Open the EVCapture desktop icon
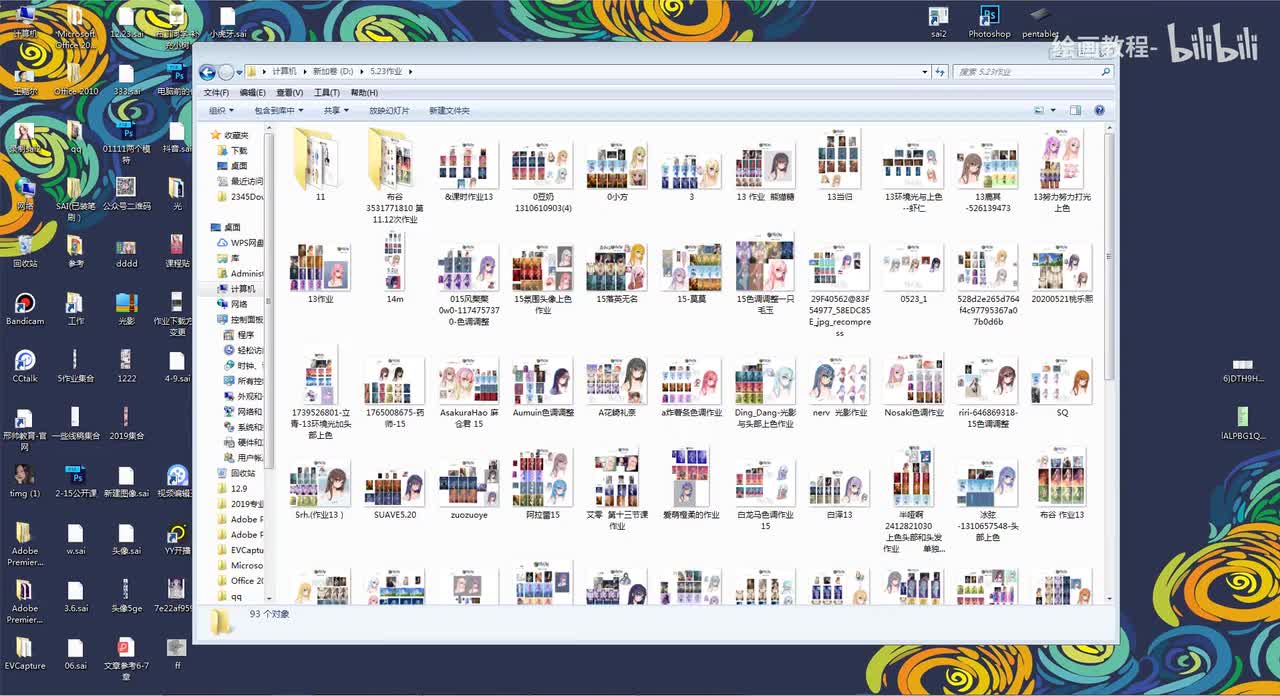Image resolution: width=1280 pixels, height=696 pixels. click(x=25, y=653)
